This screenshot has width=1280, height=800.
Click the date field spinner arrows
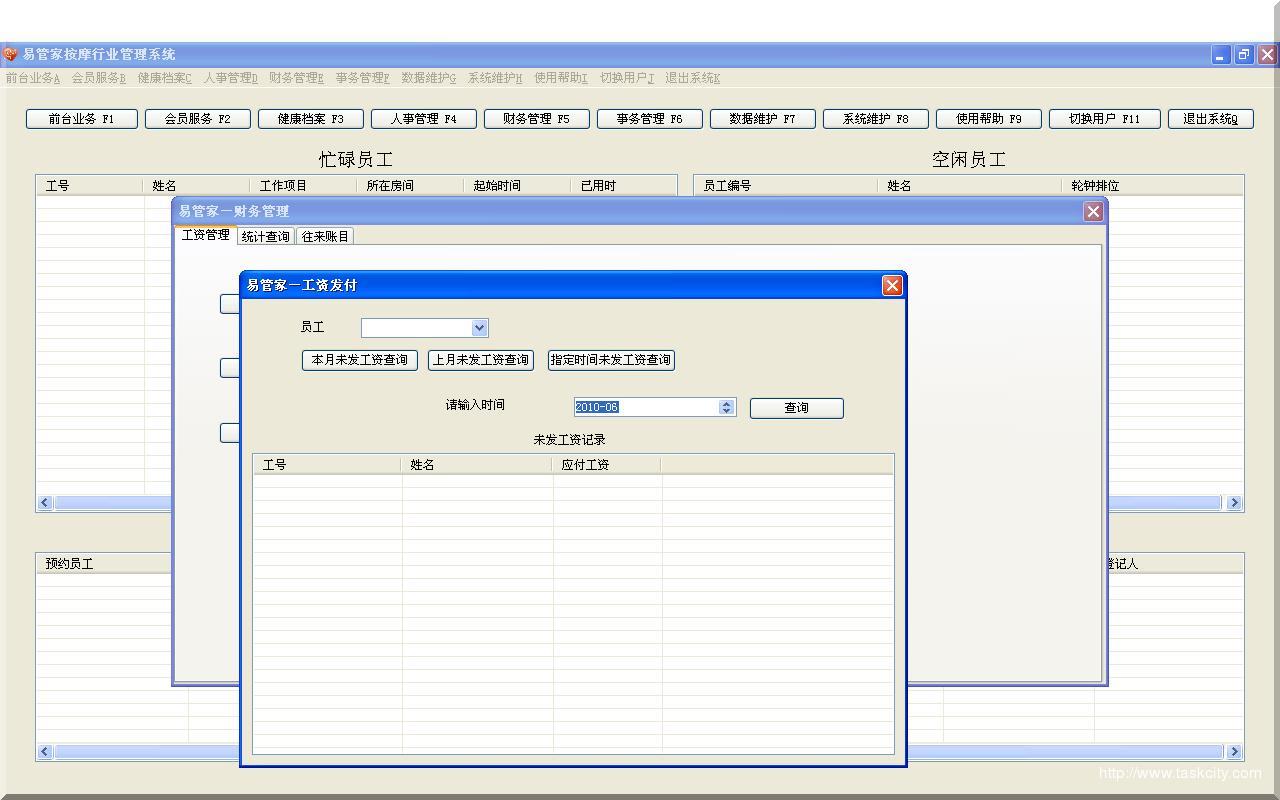coord(727,407)
